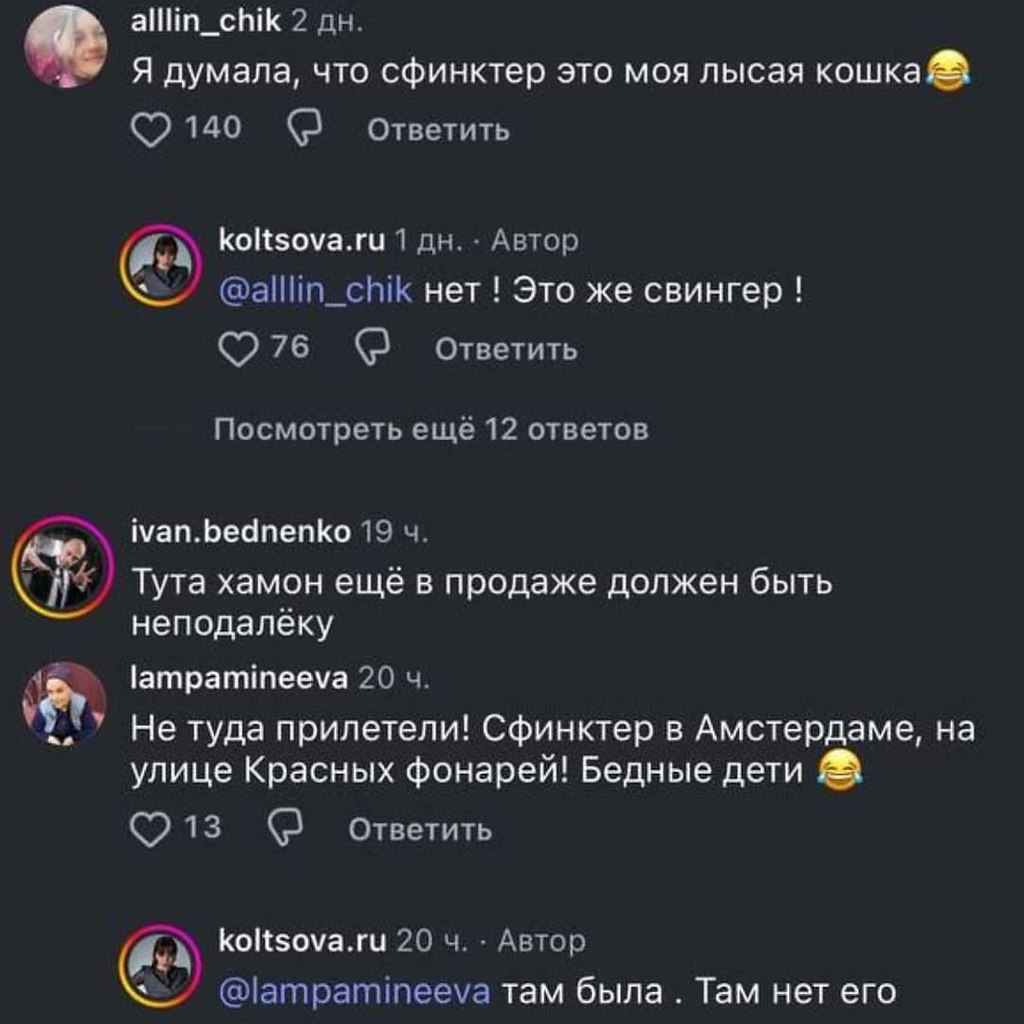Expand 'Посмотреть ещё 12 ответов' replies
This screenshot has height=1024, width=1024.
click(x=431, y=430)
